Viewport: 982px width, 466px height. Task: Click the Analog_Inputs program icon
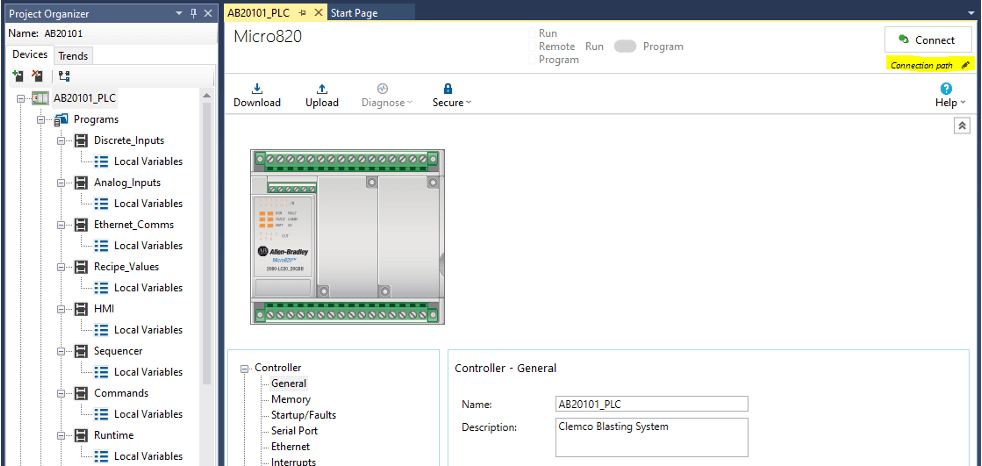tap(81, 182)
